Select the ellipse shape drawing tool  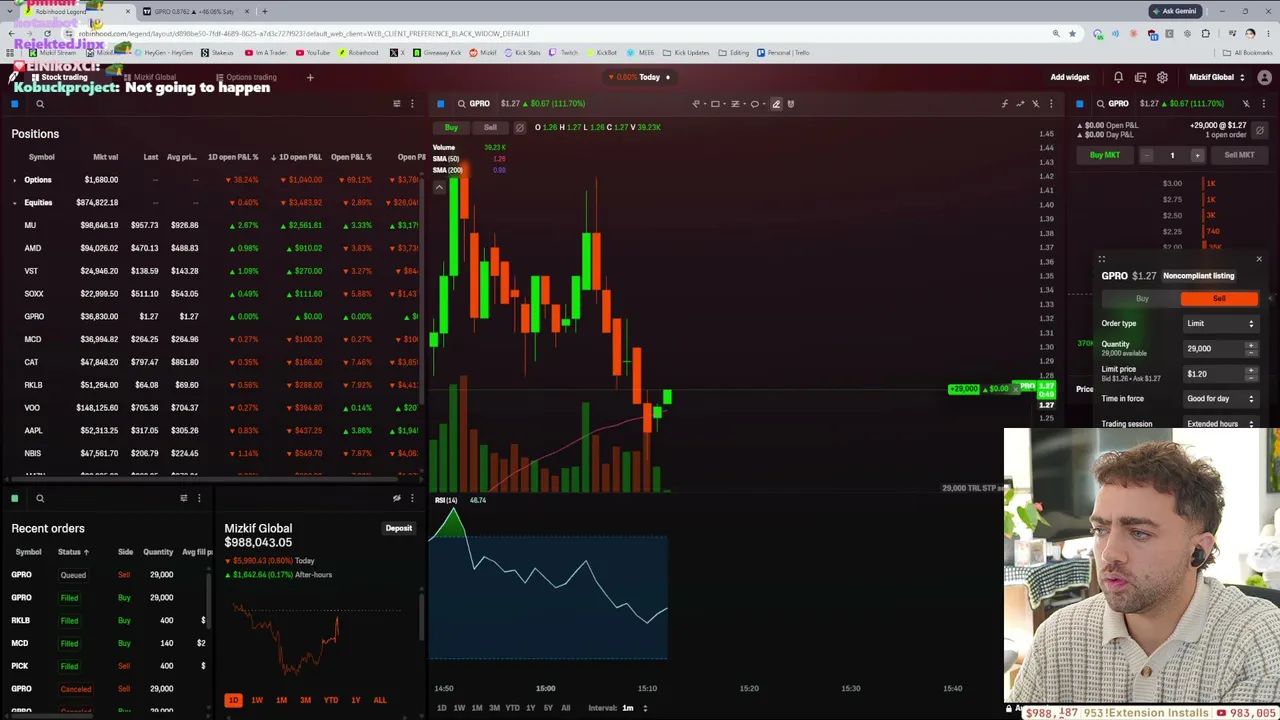point(755,104)
